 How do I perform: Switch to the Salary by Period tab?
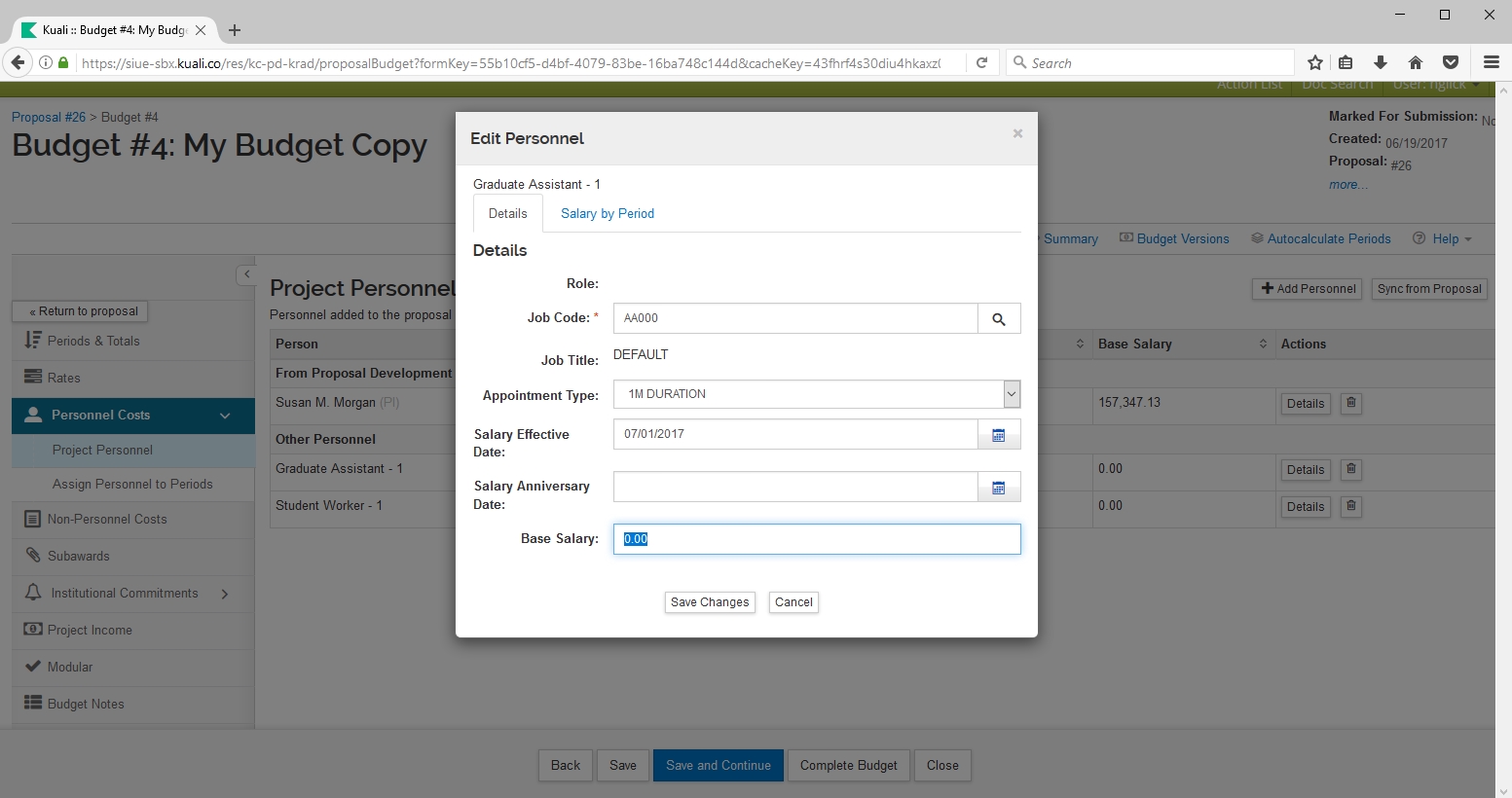[607, 214]
